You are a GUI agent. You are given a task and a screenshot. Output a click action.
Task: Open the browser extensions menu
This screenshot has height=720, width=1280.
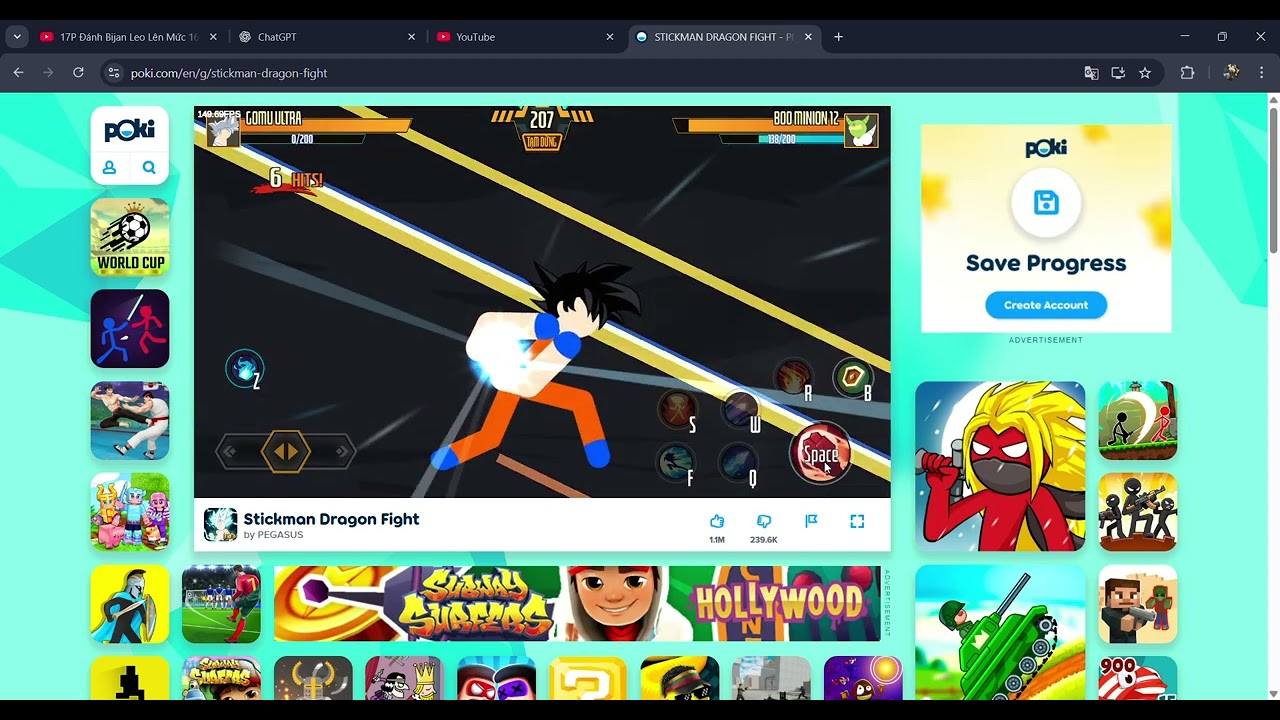(x=1188, y=73)
